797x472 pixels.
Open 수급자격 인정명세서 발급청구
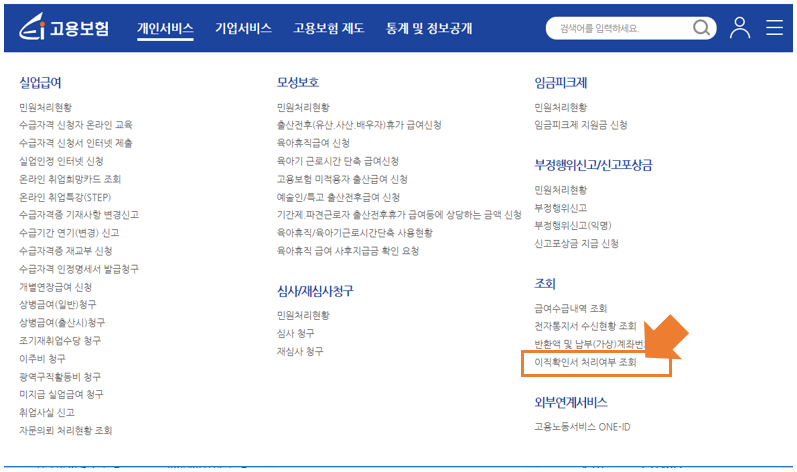79,269
